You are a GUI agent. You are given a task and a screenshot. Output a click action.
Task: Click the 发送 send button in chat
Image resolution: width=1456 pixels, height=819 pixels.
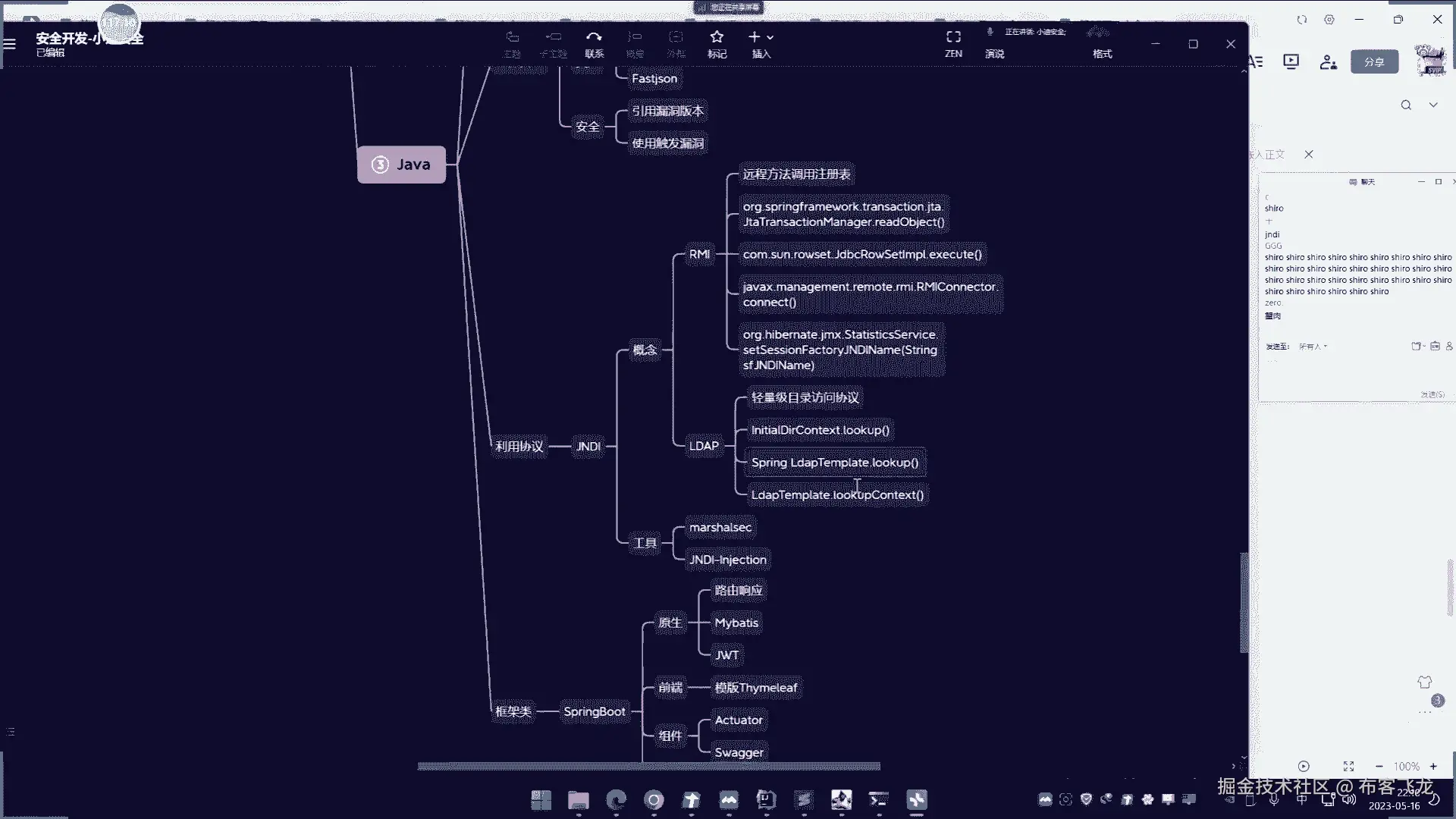pos(1432,394)
